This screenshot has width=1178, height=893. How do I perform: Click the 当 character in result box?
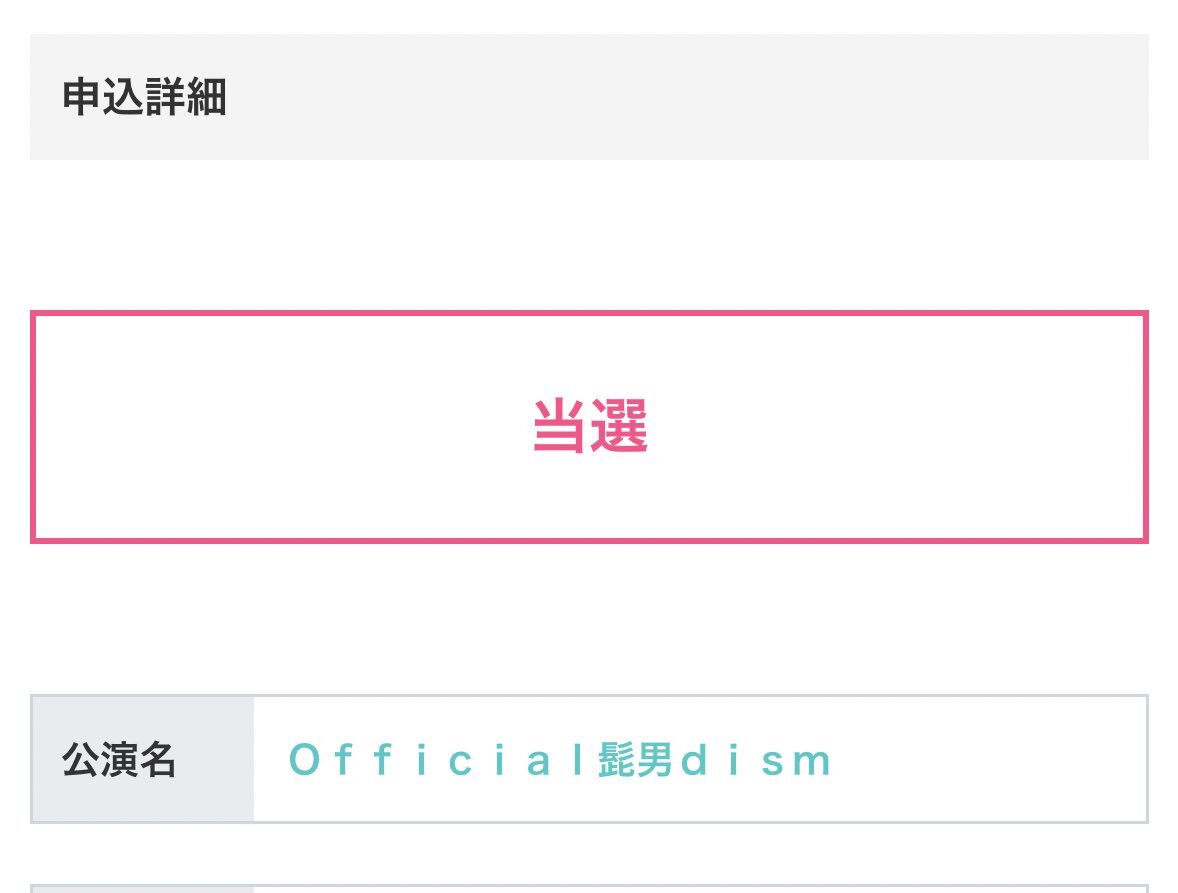(x=559, y=427)
